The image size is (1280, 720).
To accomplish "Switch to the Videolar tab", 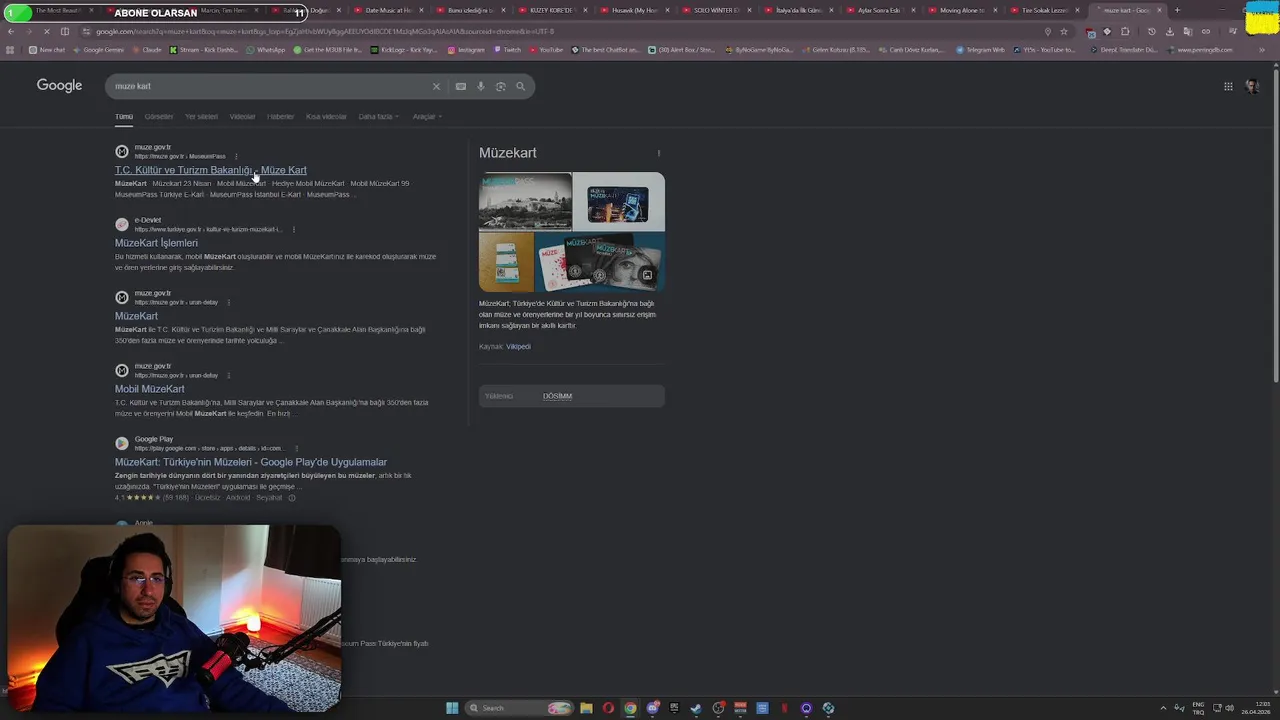I will tap(243, 117).
